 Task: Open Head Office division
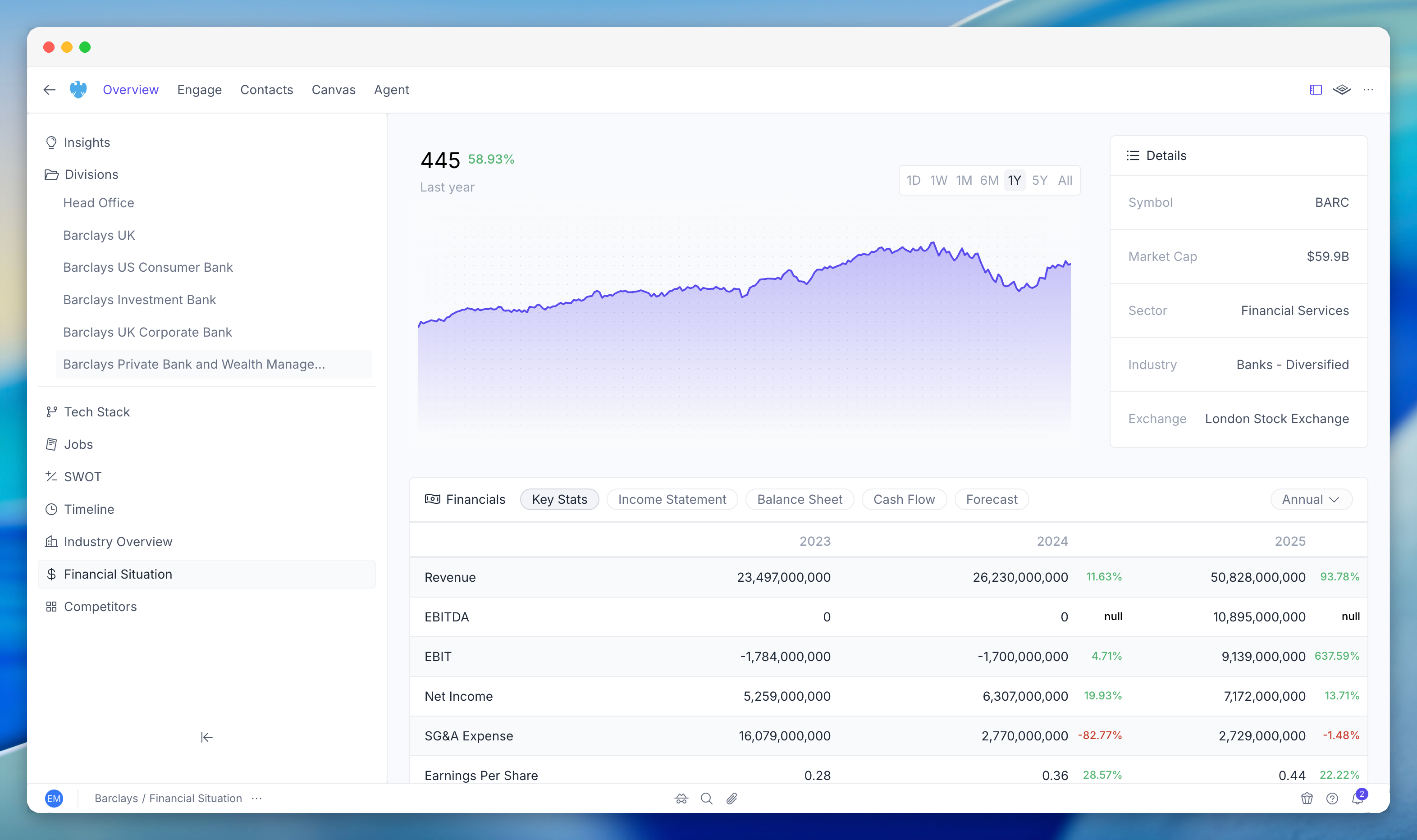tap(99, 203)
